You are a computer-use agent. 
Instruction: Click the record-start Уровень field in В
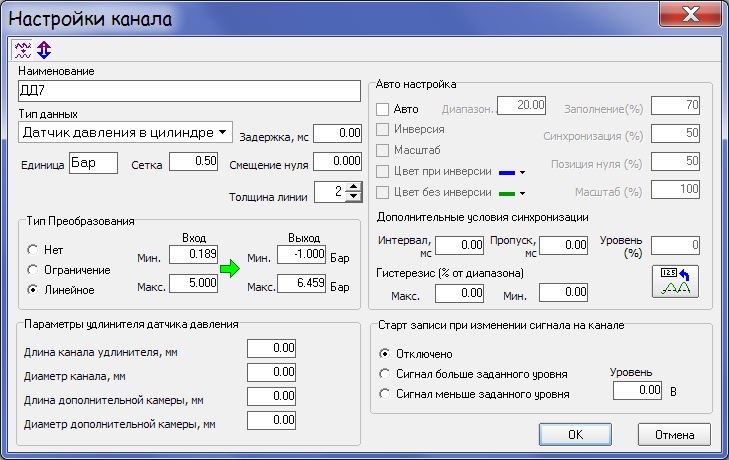pos(637,390)
